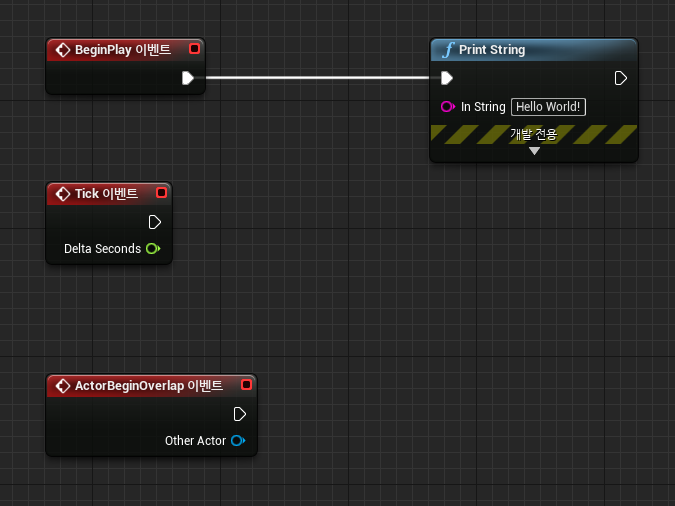The width and height of the screenshot is (675, 506).
Task: Click the green Delta Seconds output pin
Action: pos(153,249)
